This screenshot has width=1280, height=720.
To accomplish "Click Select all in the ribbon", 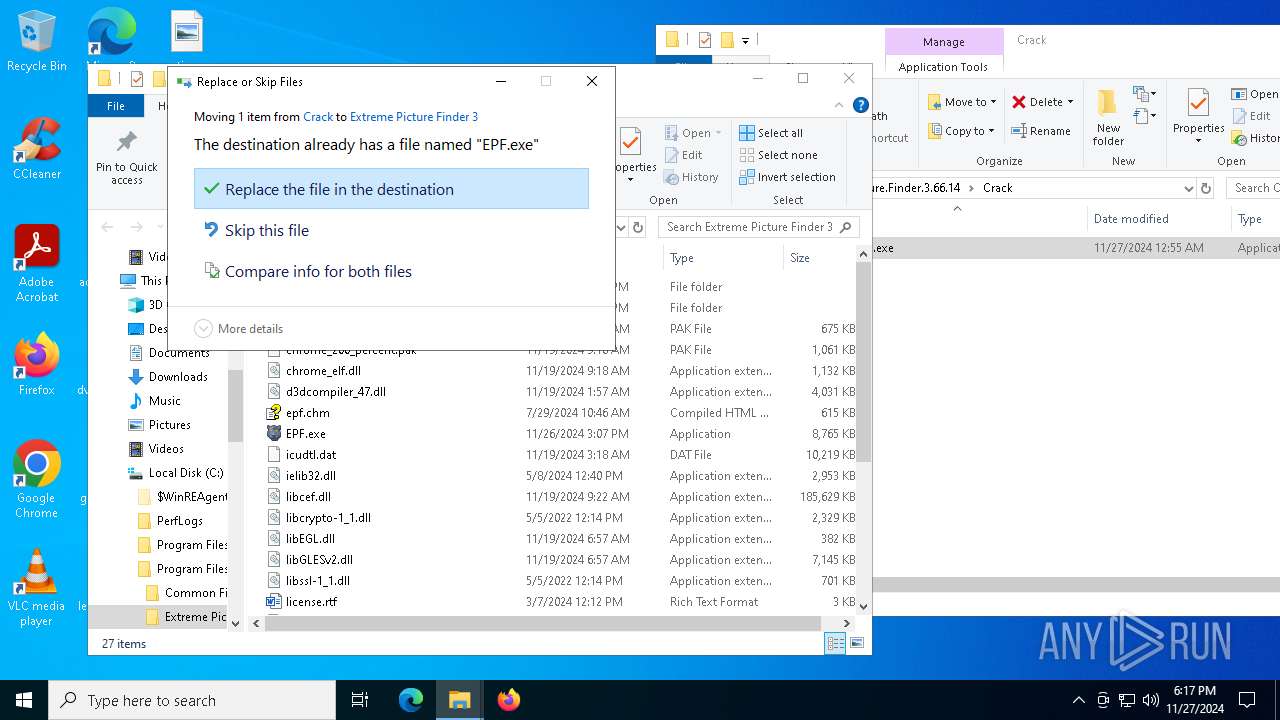I will click(771, 133).
